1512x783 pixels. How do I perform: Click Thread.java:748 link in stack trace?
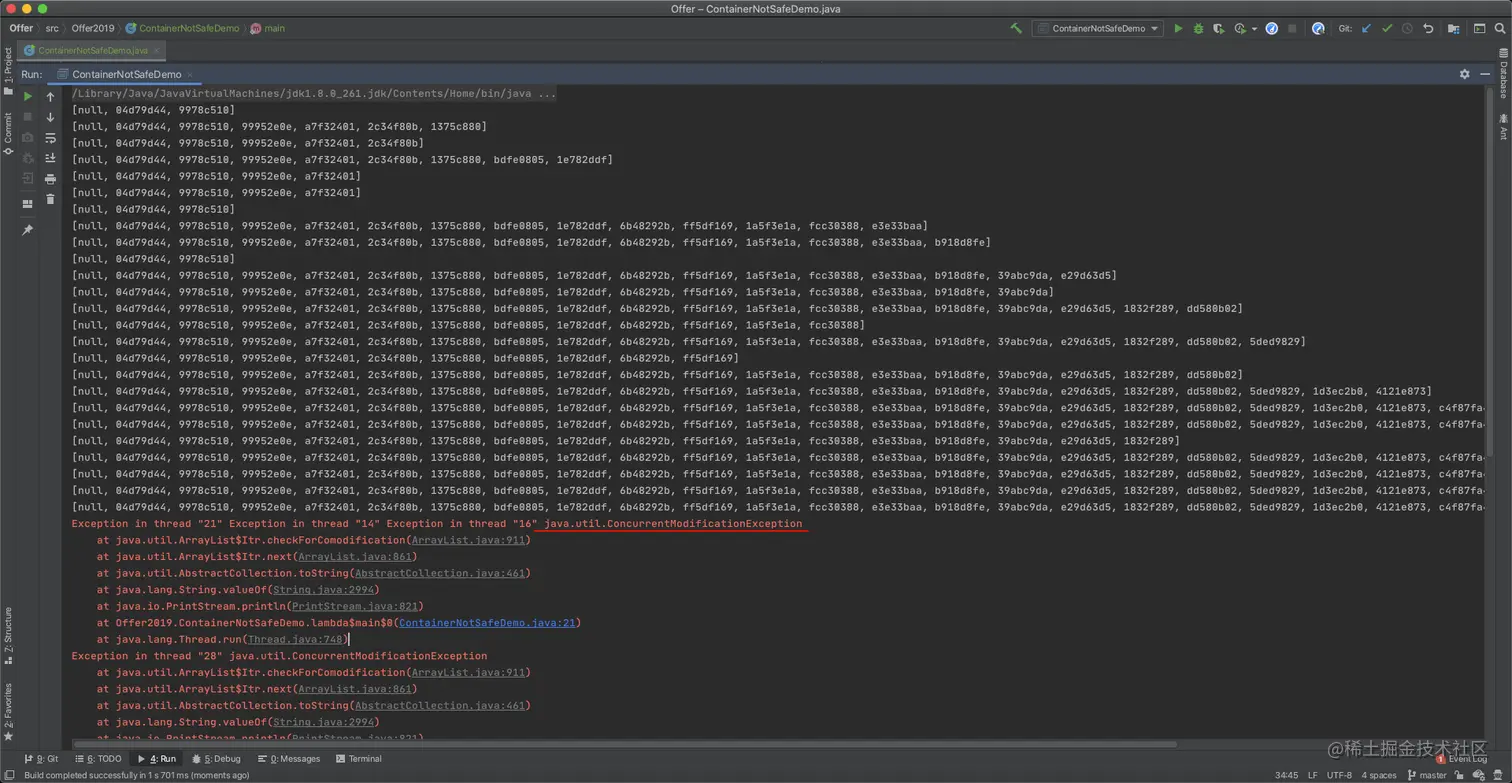pyautogui.click(x=295, y=639)
